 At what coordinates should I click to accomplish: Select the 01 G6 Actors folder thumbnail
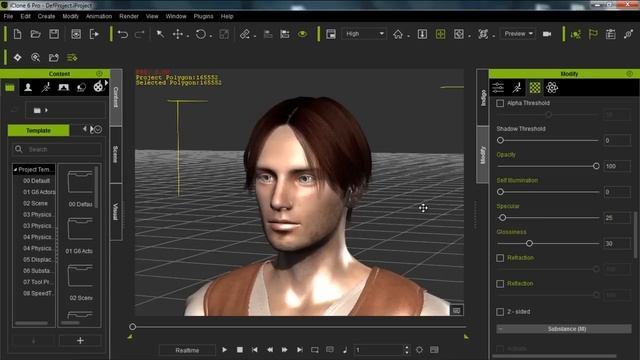point(80,229)
